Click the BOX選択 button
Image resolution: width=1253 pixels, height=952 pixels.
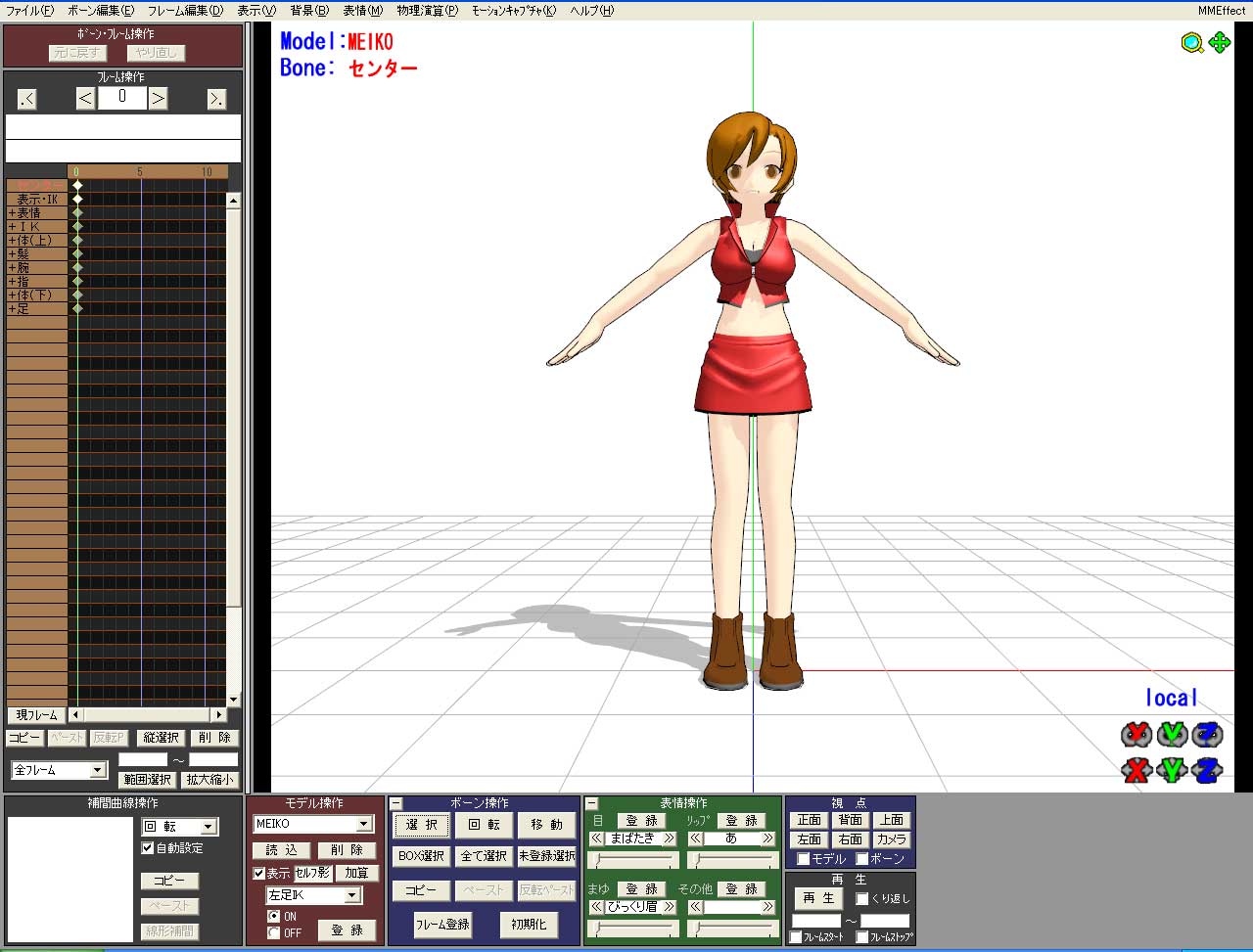[422, 856]
